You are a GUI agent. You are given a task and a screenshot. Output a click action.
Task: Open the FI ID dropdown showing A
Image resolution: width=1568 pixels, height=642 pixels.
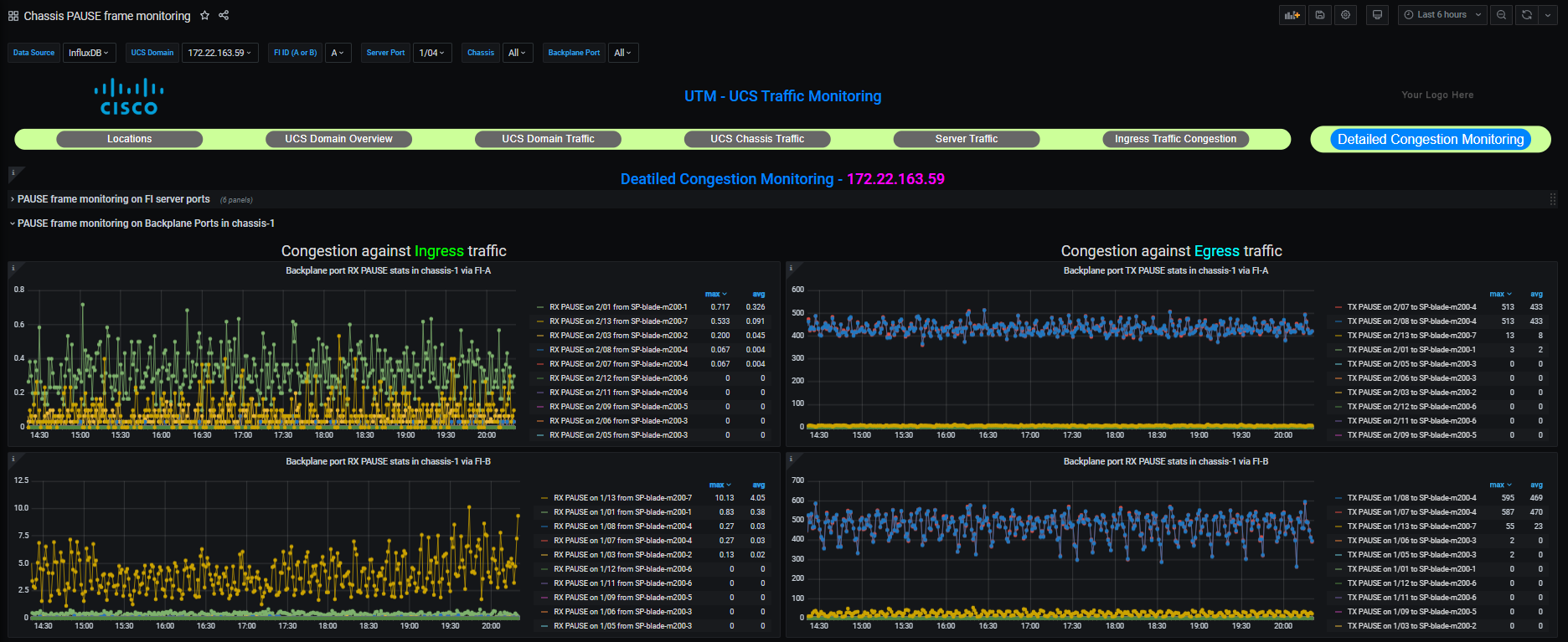coord(338,53)
